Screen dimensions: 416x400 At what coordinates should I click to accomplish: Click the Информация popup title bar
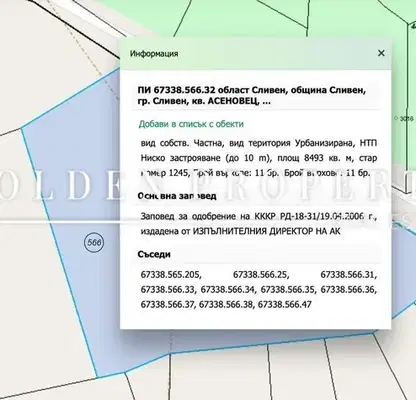pyautogui.click(x=255, y=53)
